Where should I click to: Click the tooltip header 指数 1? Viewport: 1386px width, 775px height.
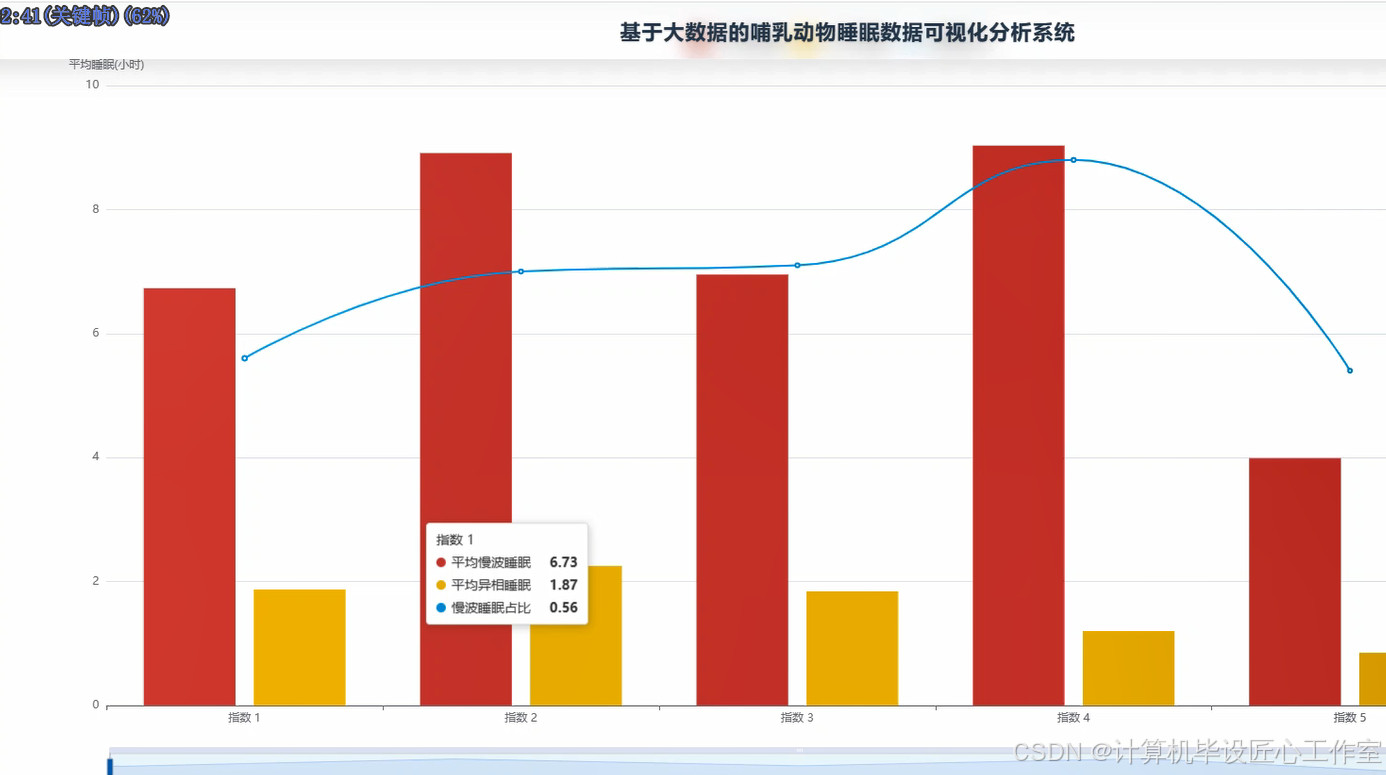click(455, 540)
